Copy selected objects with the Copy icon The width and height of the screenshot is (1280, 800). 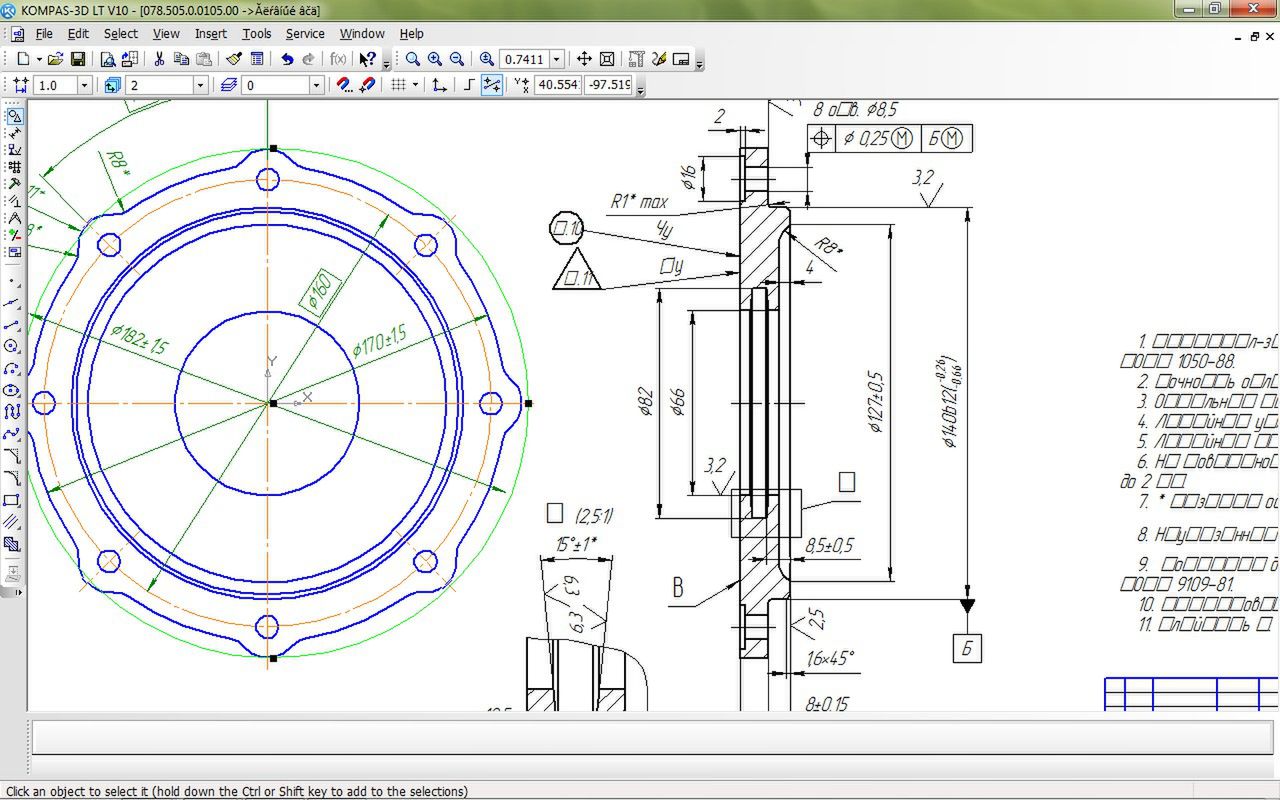tap(181, 59)
